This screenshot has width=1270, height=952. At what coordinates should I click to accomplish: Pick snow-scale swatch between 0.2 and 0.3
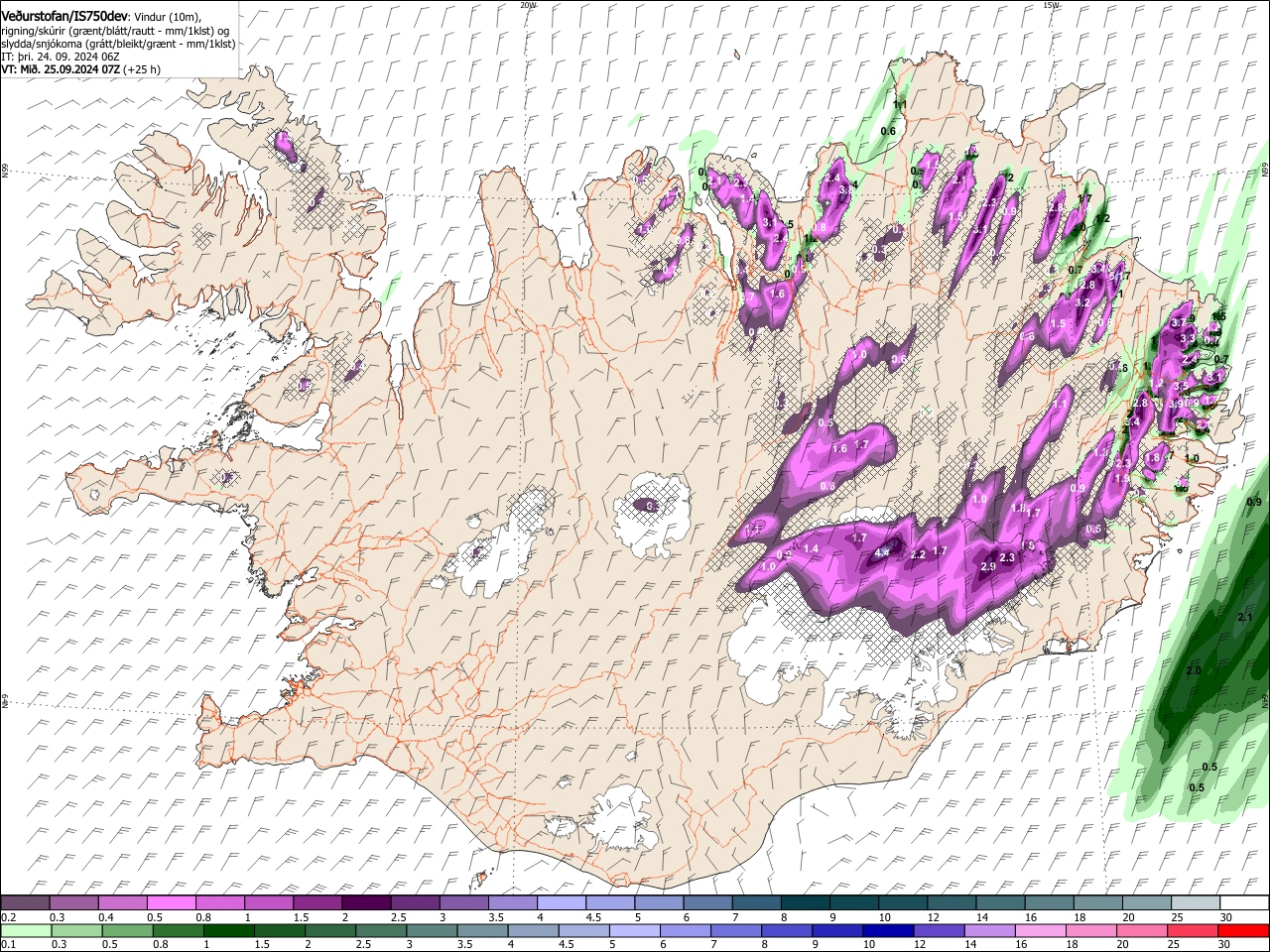click(x=27, y=903)
